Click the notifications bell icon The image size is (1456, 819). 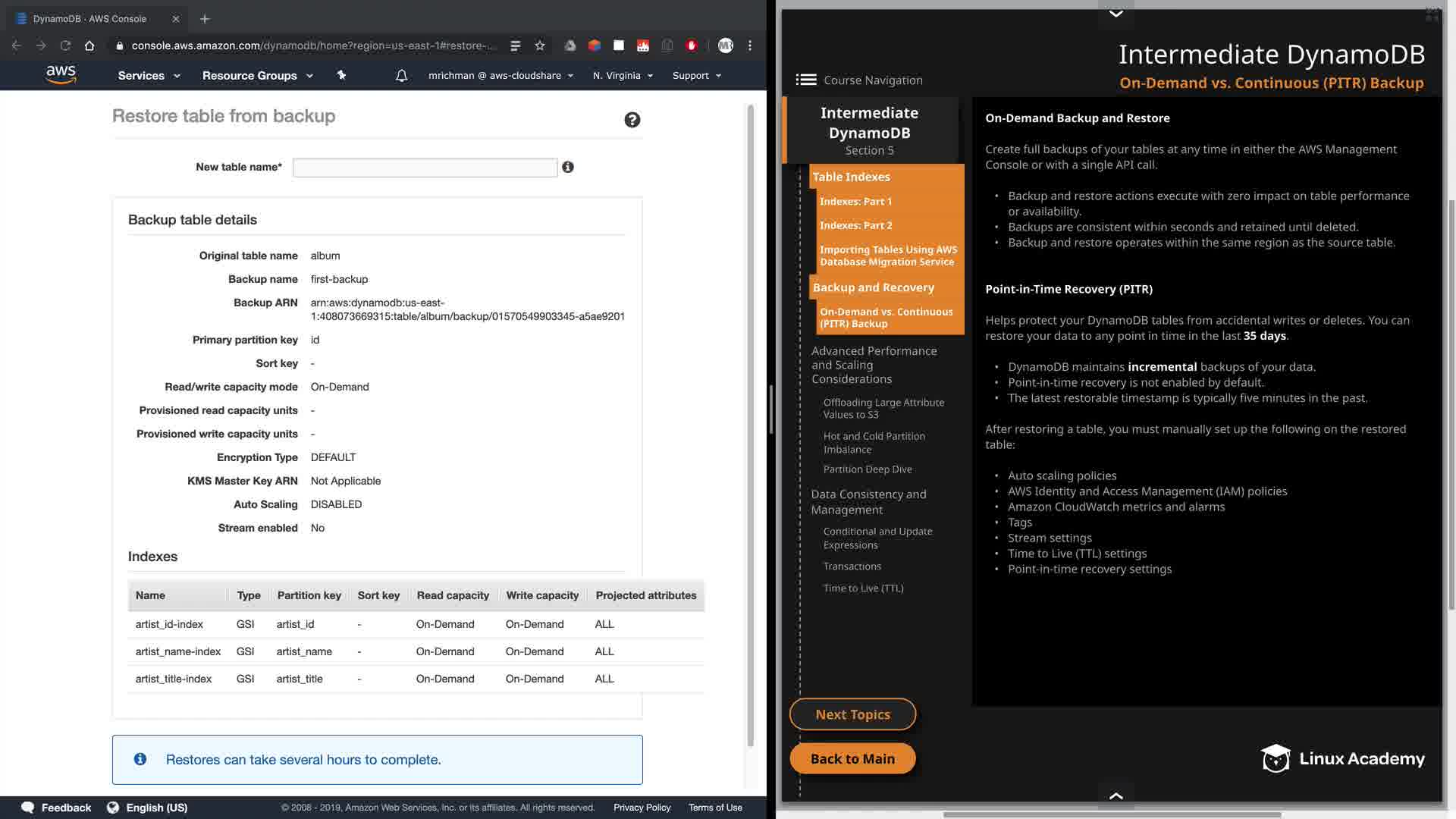click(402, 76)
